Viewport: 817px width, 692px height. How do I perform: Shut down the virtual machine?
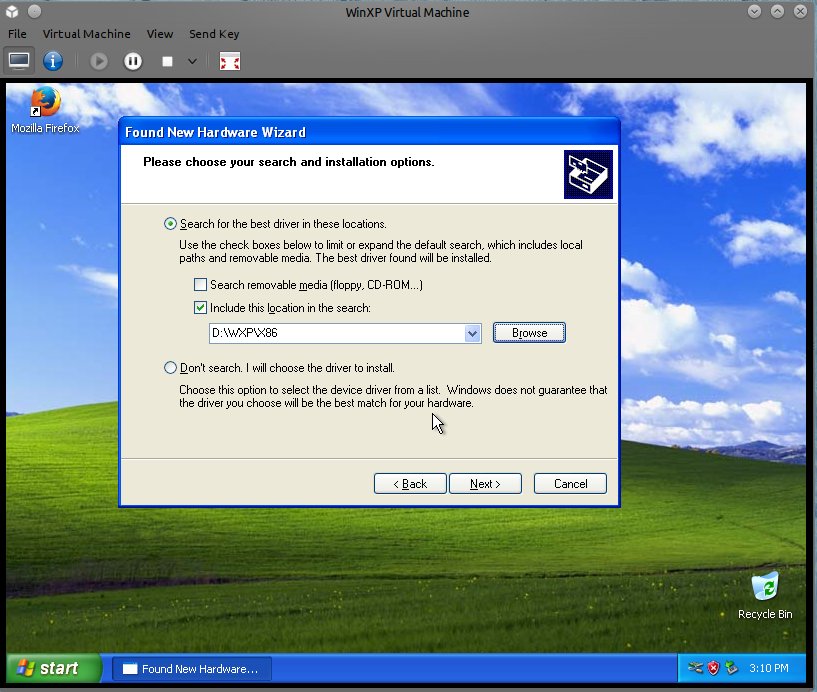[167, 61]
